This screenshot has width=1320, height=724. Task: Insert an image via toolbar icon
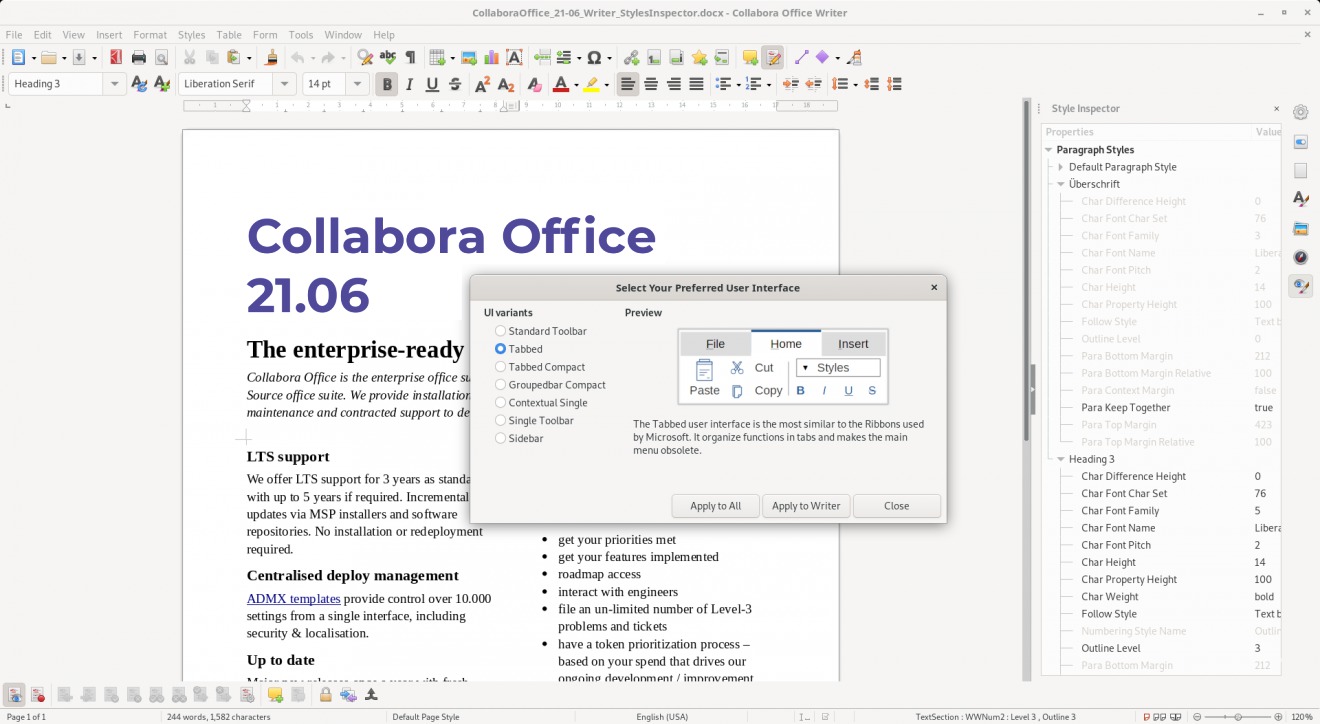click(x=468, y=58)
